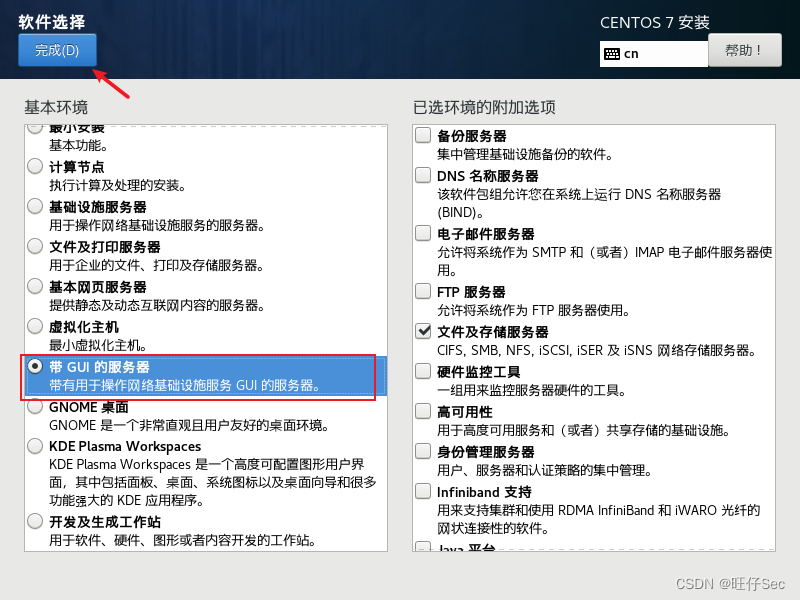Image resolution: width=800 pixels, height=600 pixels.
Task: Select the 计算节点 radio button
Action: point(35,166)
